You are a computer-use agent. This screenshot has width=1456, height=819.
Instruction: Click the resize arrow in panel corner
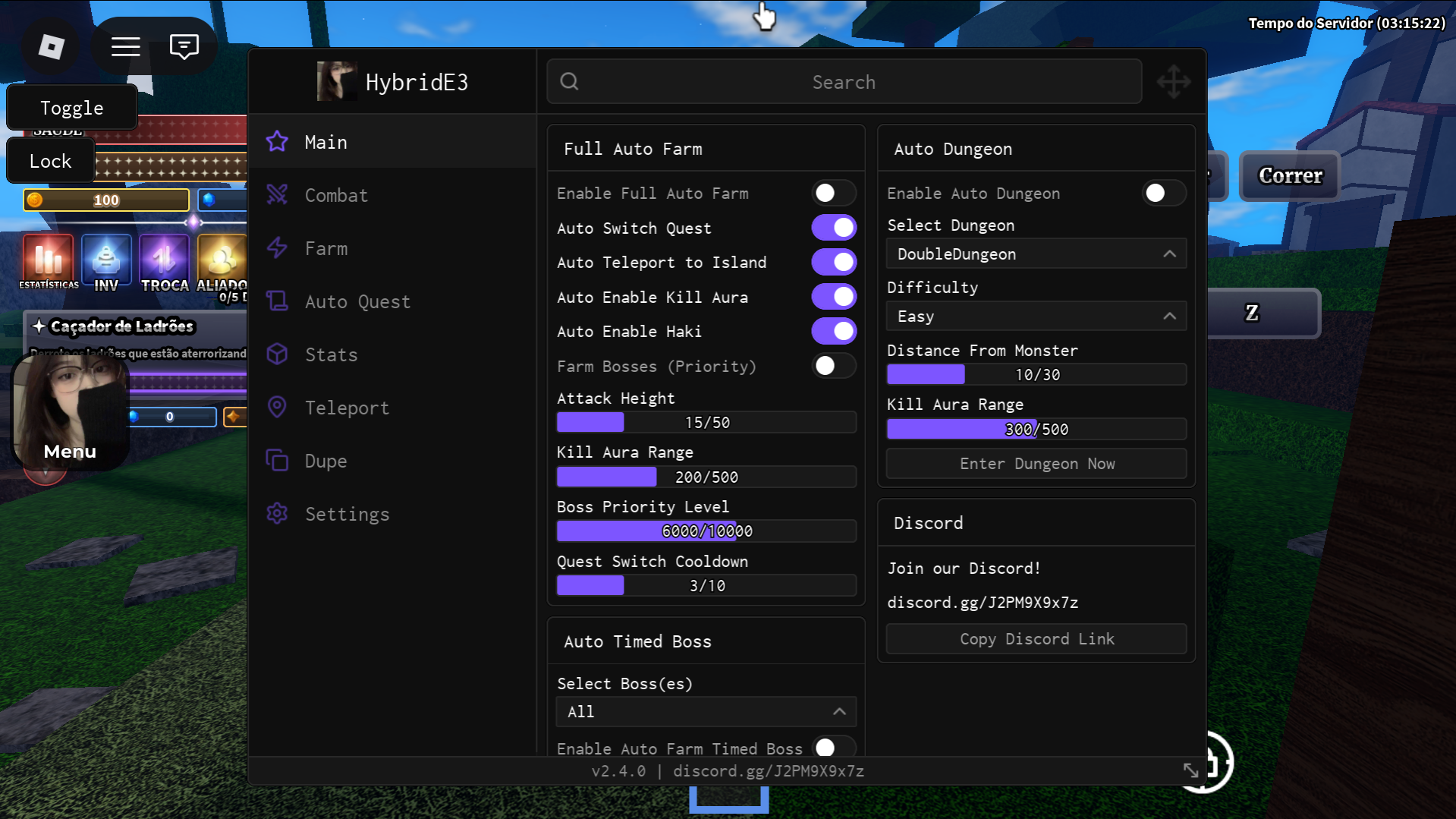1190,770
